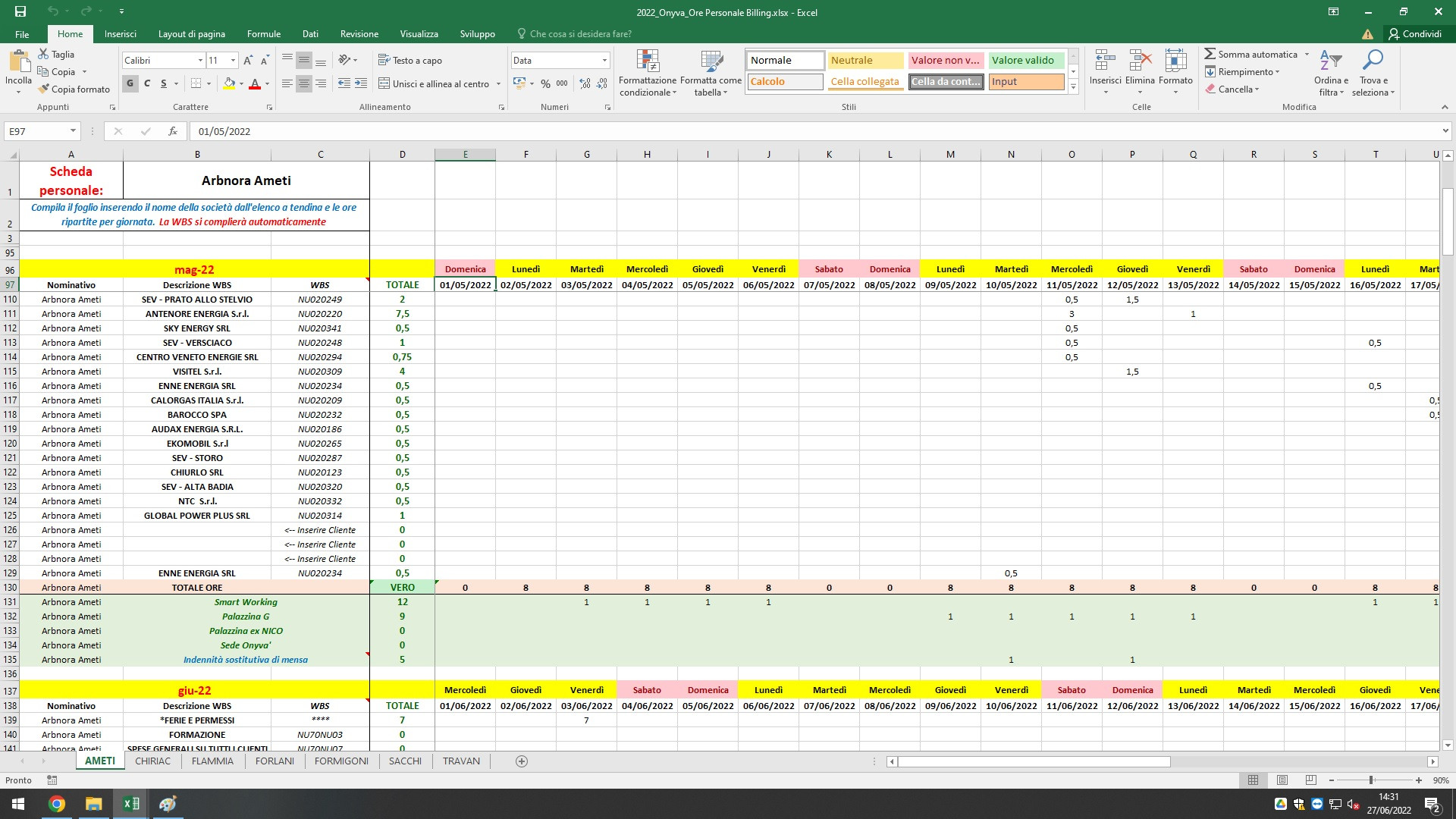Click the Format cells (Formato) icon

click(1175, 61)
